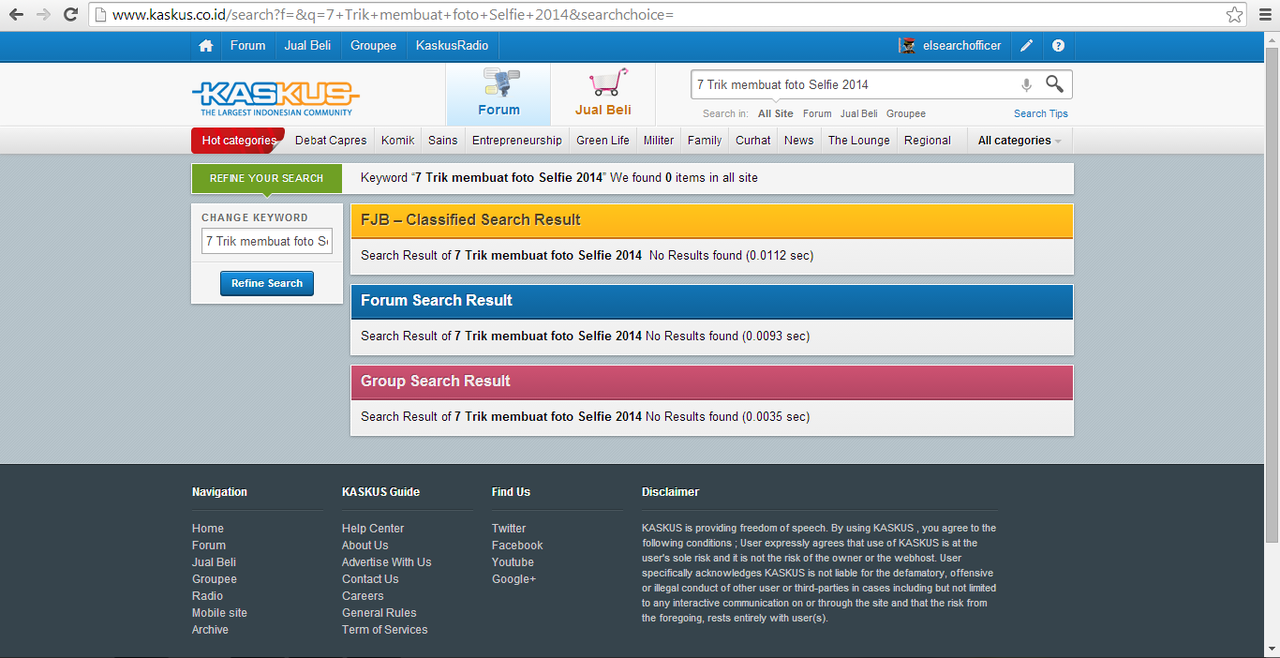
Task: Set search scope to Forum
Action: [817, 114]
